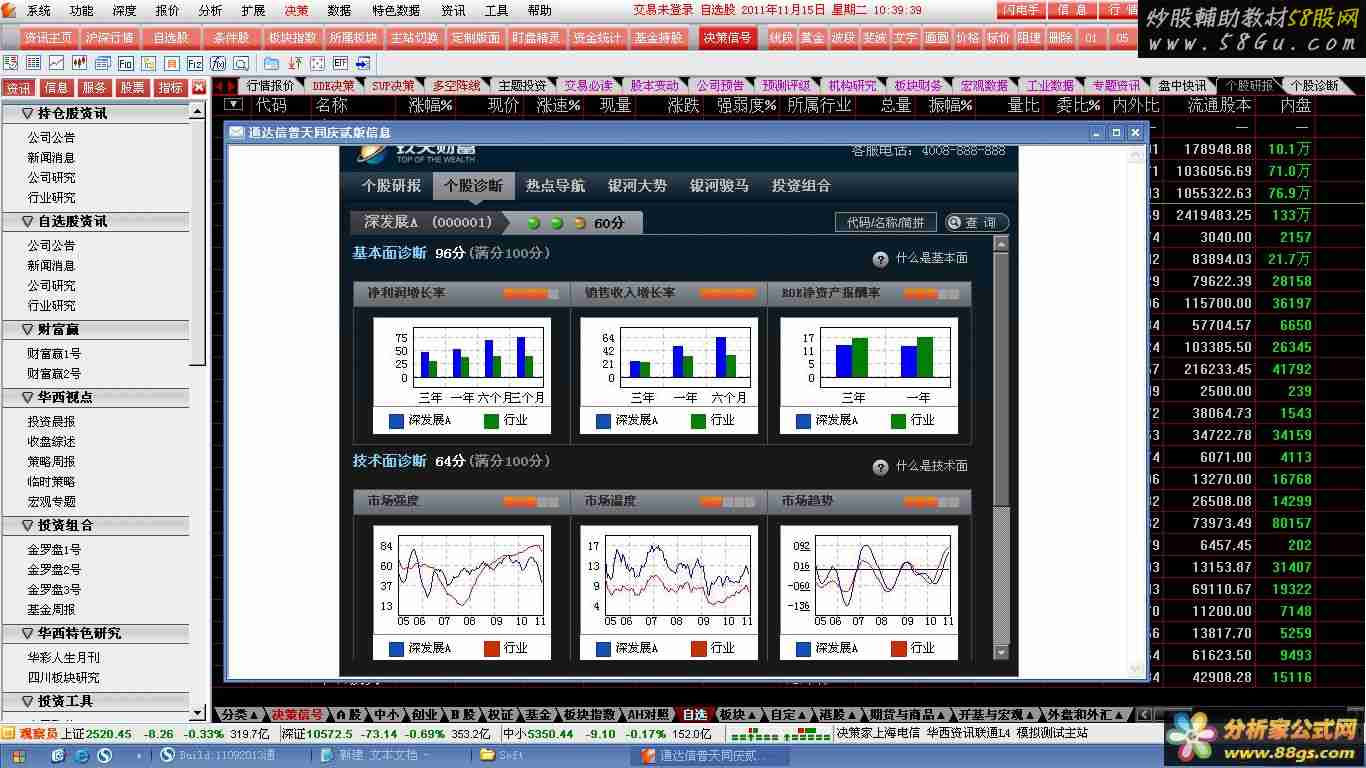Open the time-sharing line chart icon
Screen dimensions: 1366x768
[x=57, y=63]
